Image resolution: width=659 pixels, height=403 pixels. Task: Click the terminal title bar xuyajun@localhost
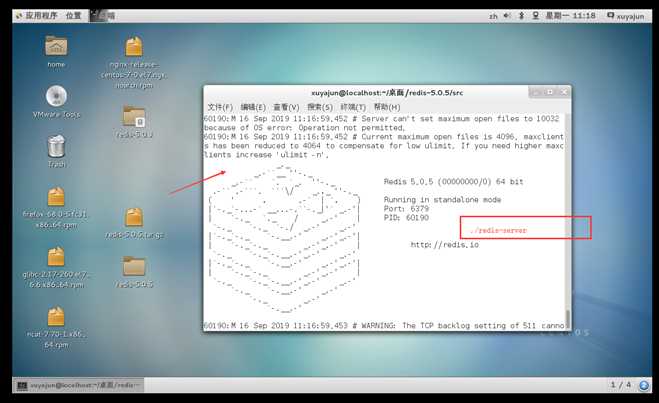pos(387,93)
